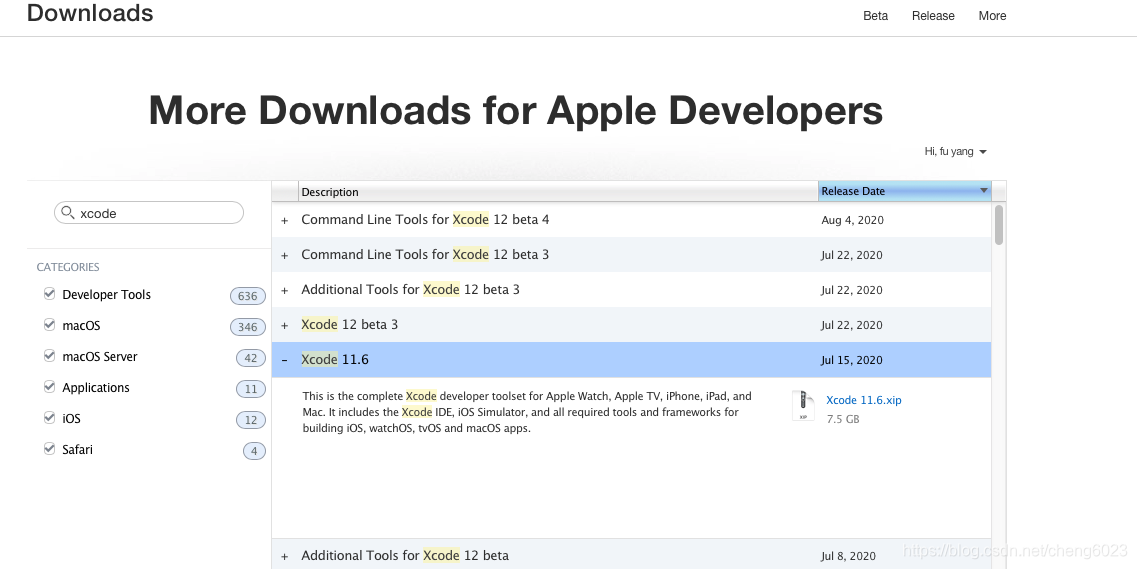Collapse the Xcode 11.6 row
1137x569 pixels.
pos(285,360)
